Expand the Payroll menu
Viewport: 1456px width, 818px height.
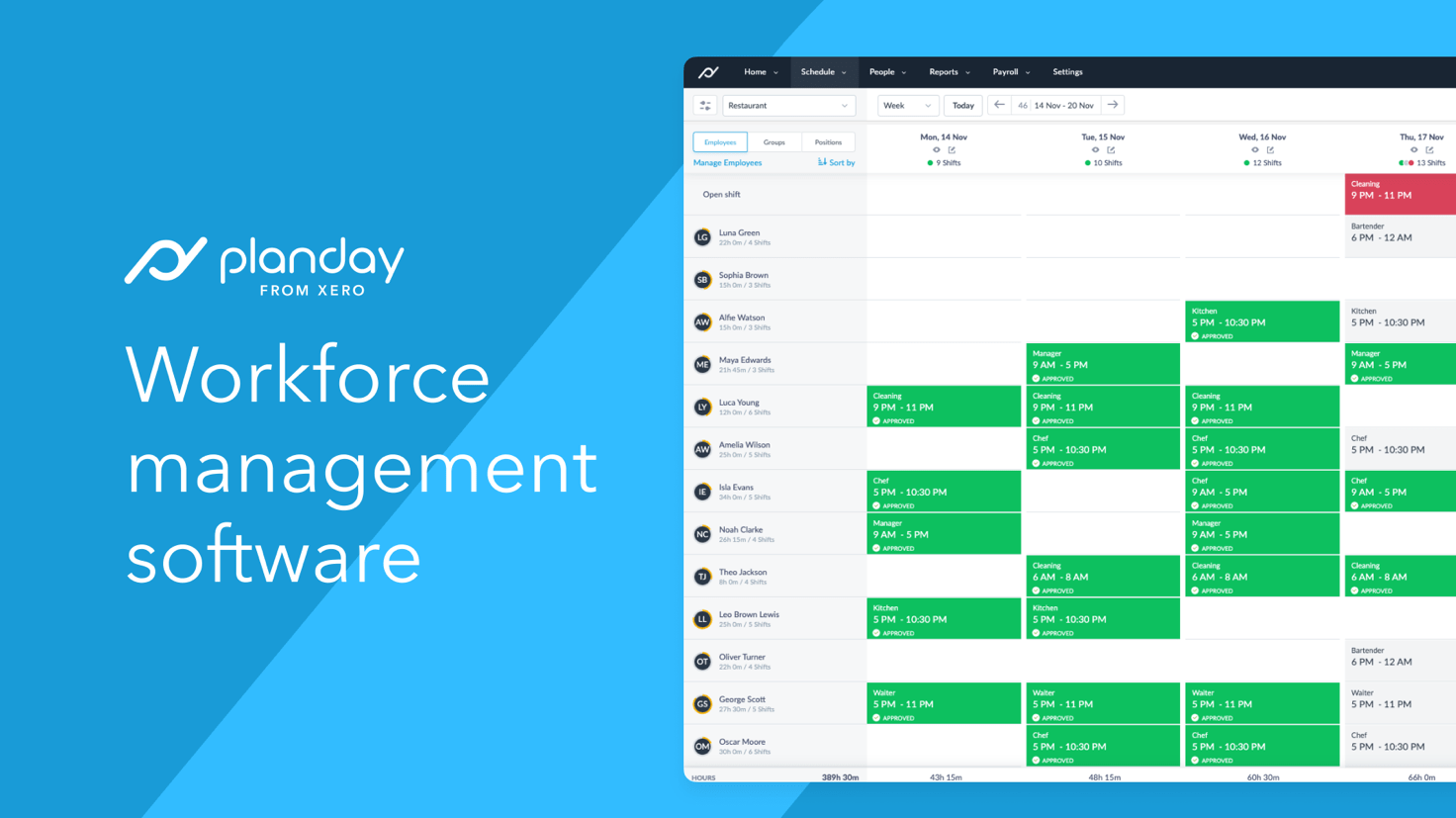coord(1011,72)
